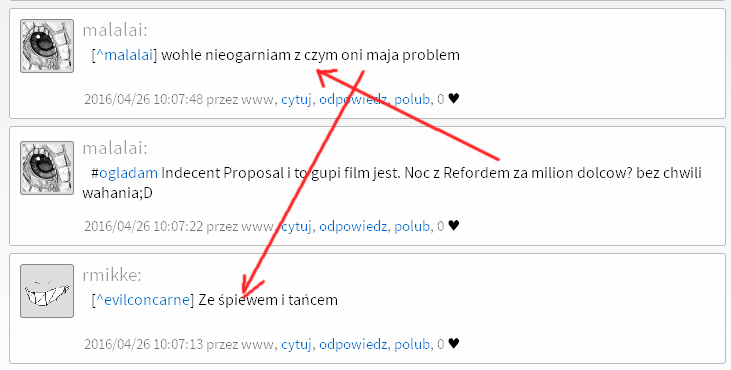Viewport: 731px width, 370px height.
Task: Click odpowiedz on the 10:07:48 post
Action: 353,99
